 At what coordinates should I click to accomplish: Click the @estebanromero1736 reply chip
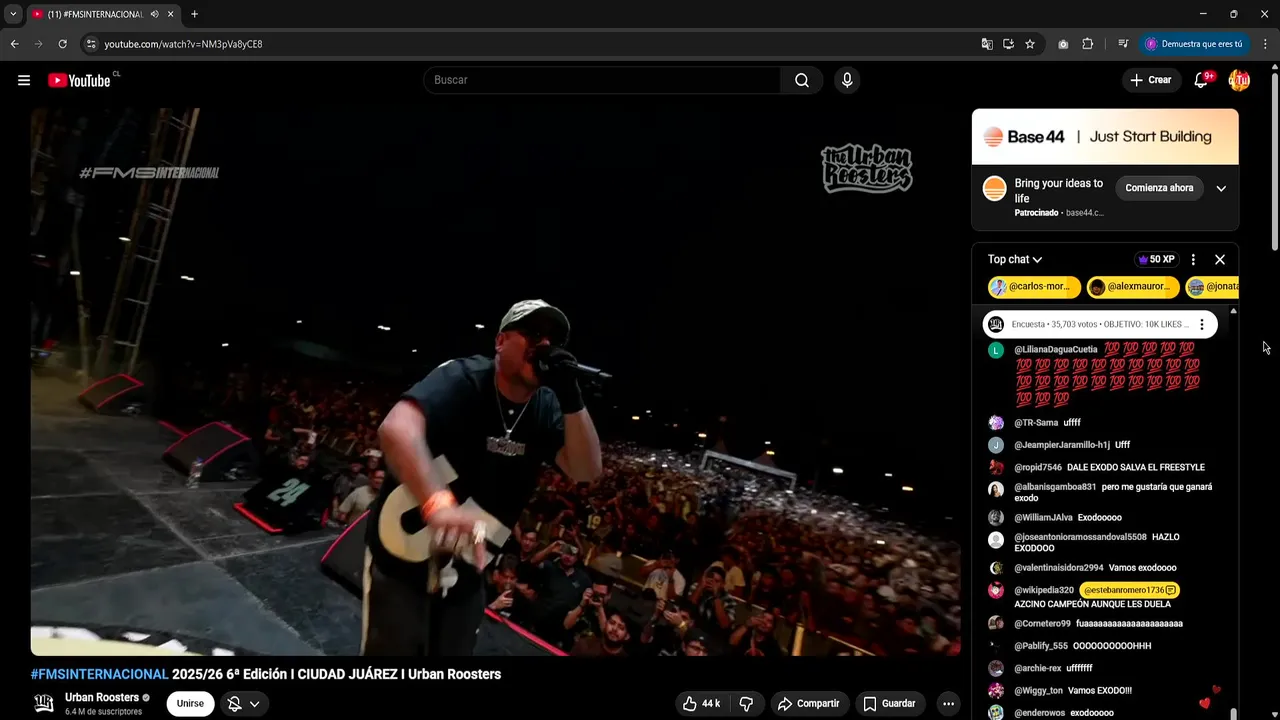[x=1129, y=591]
